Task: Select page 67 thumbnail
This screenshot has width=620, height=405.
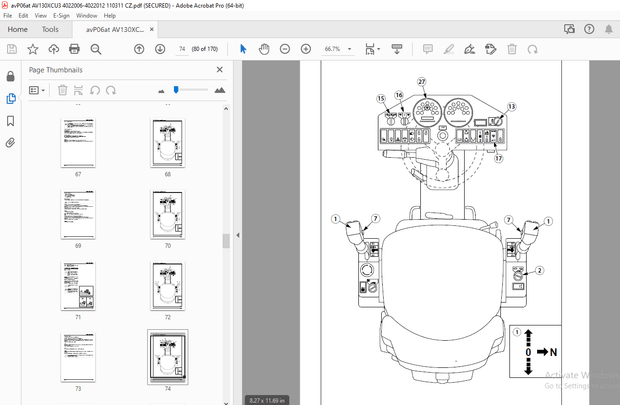Action: [78, 143]
